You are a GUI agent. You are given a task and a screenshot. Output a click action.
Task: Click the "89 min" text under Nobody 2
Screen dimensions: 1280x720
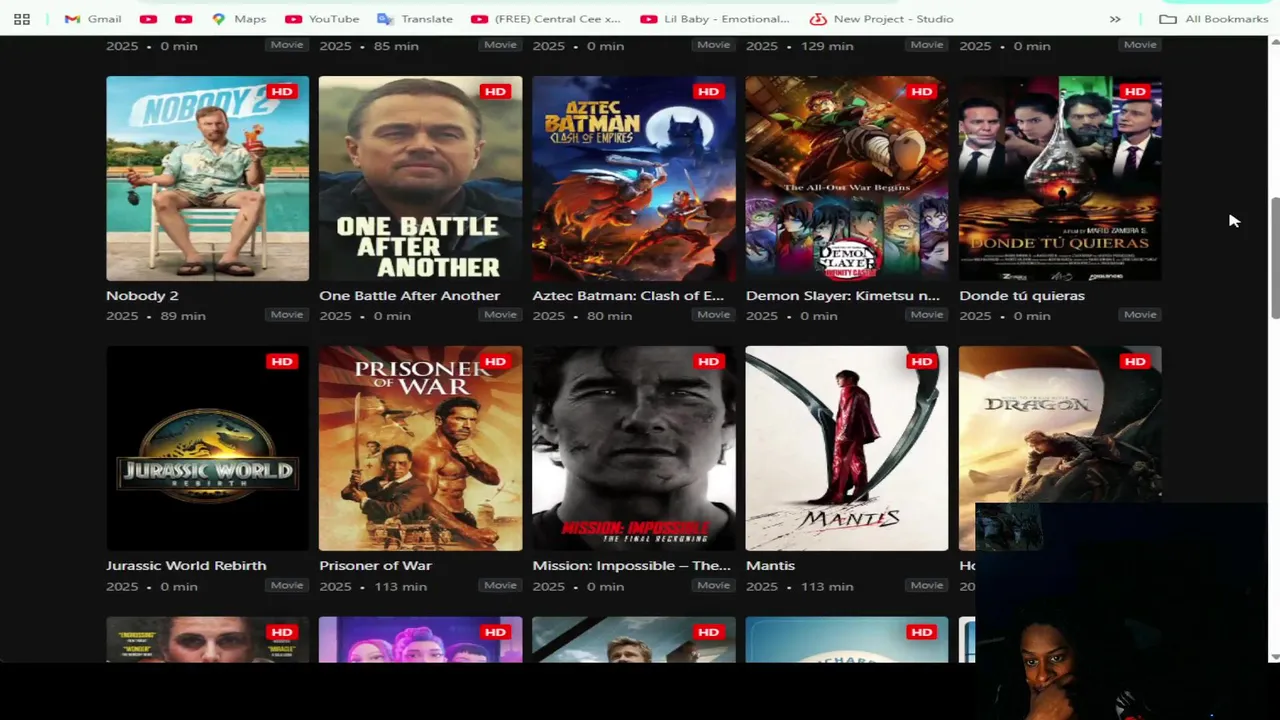[183, 316]
